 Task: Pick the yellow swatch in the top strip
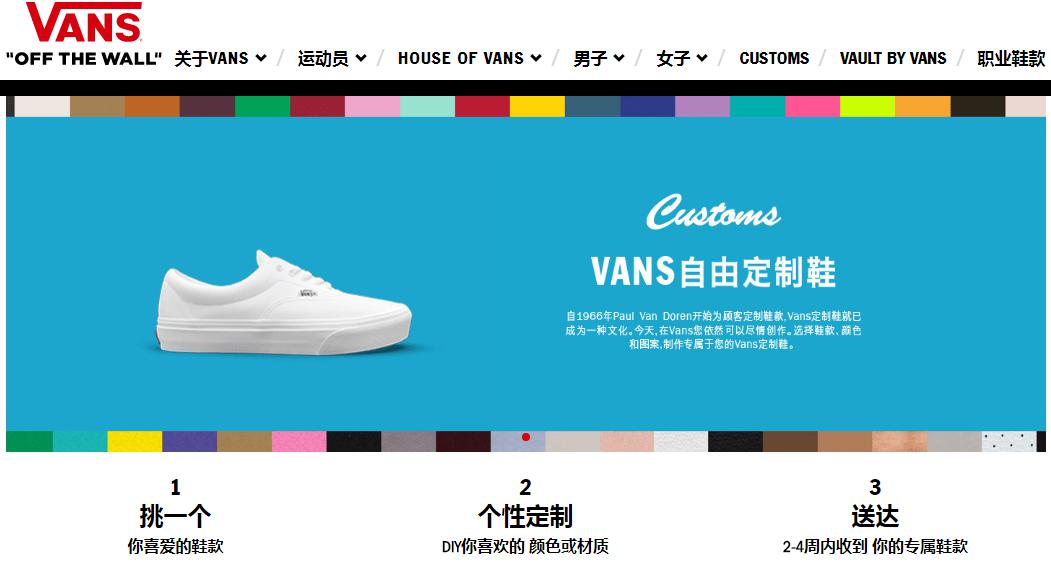click(537, 107)
